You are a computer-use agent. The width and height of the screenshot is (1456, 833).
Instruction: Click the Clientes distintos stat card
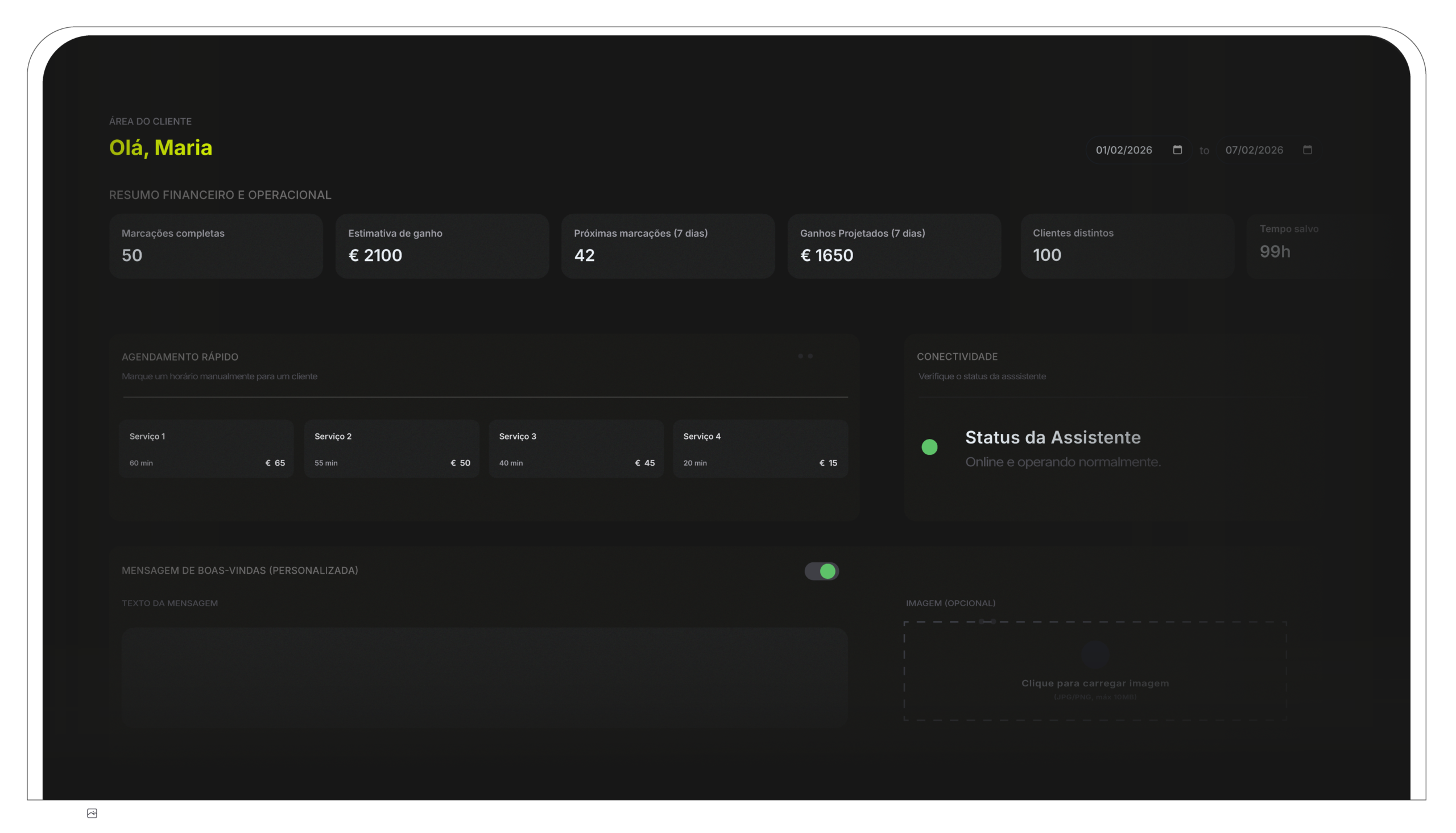[x=1127, y=246]
